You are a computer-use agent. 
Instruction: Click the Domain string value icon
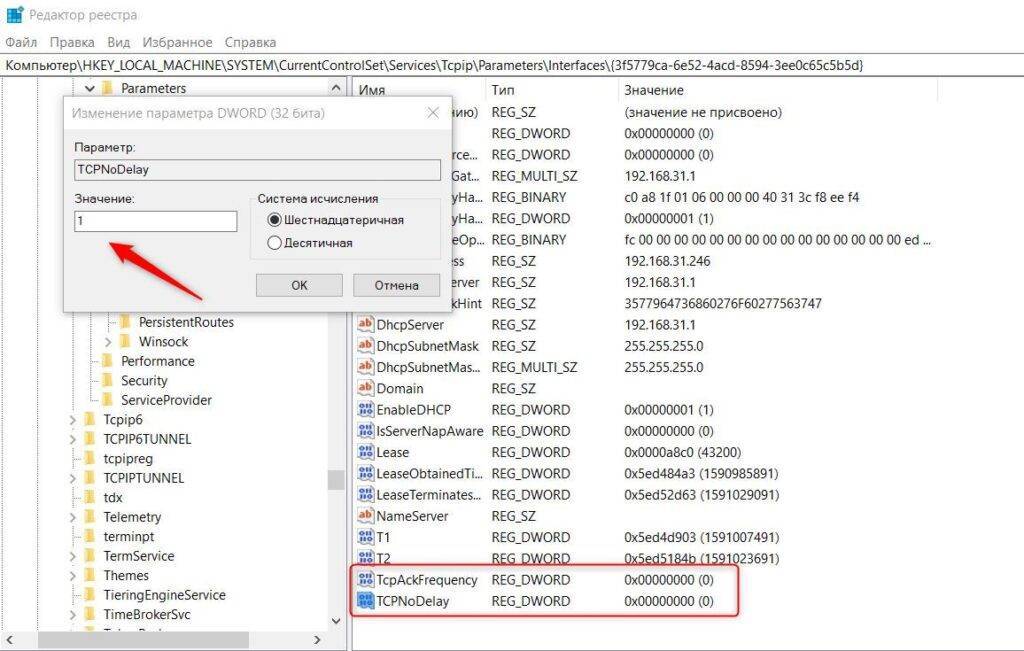coord(365,388)
